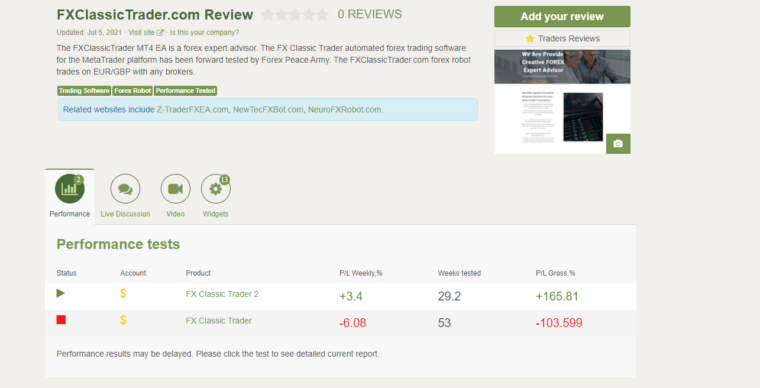This screenshot has height=388, width=760.
Task: Click the 0 REVIEWS count text
Action: click(370, 15)
